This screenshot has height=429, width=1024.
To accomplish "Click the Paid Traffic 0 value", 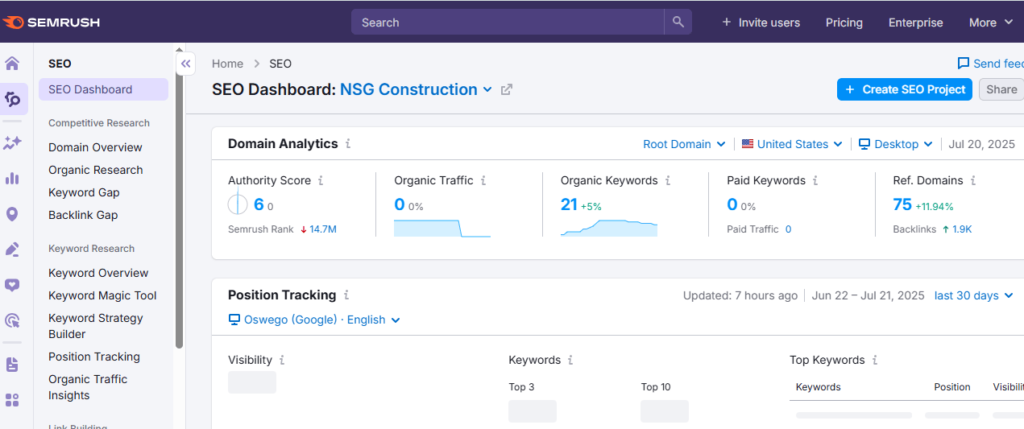I will 788,229.
